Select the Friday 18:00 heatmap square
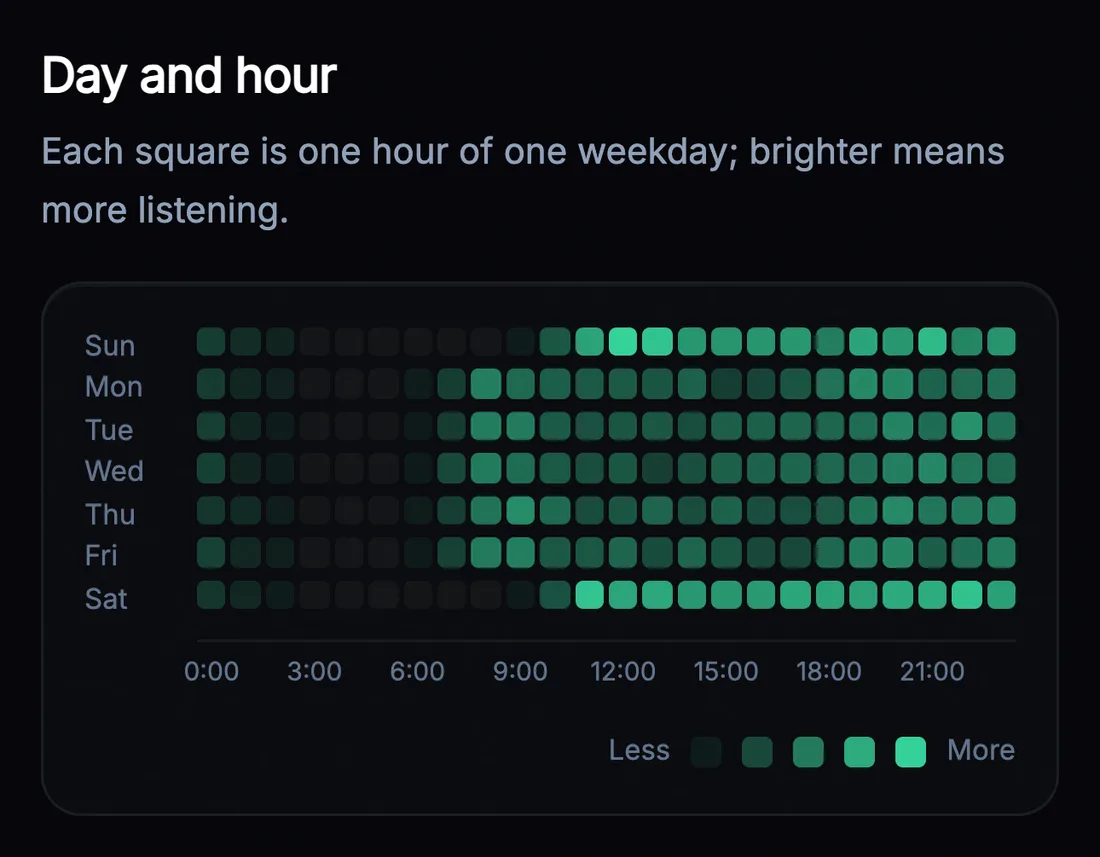Viewport: 1100px width, 857px height. coord(829,553)
